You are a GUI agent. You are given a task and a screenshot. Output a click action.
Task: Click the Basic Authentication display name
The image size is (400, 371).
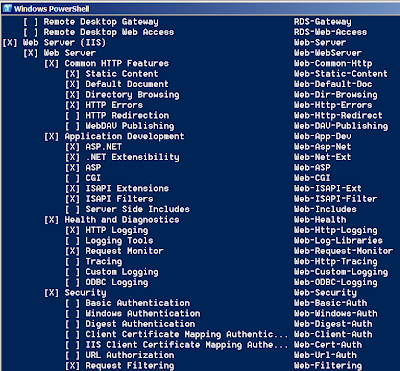(x=138, y=303)
